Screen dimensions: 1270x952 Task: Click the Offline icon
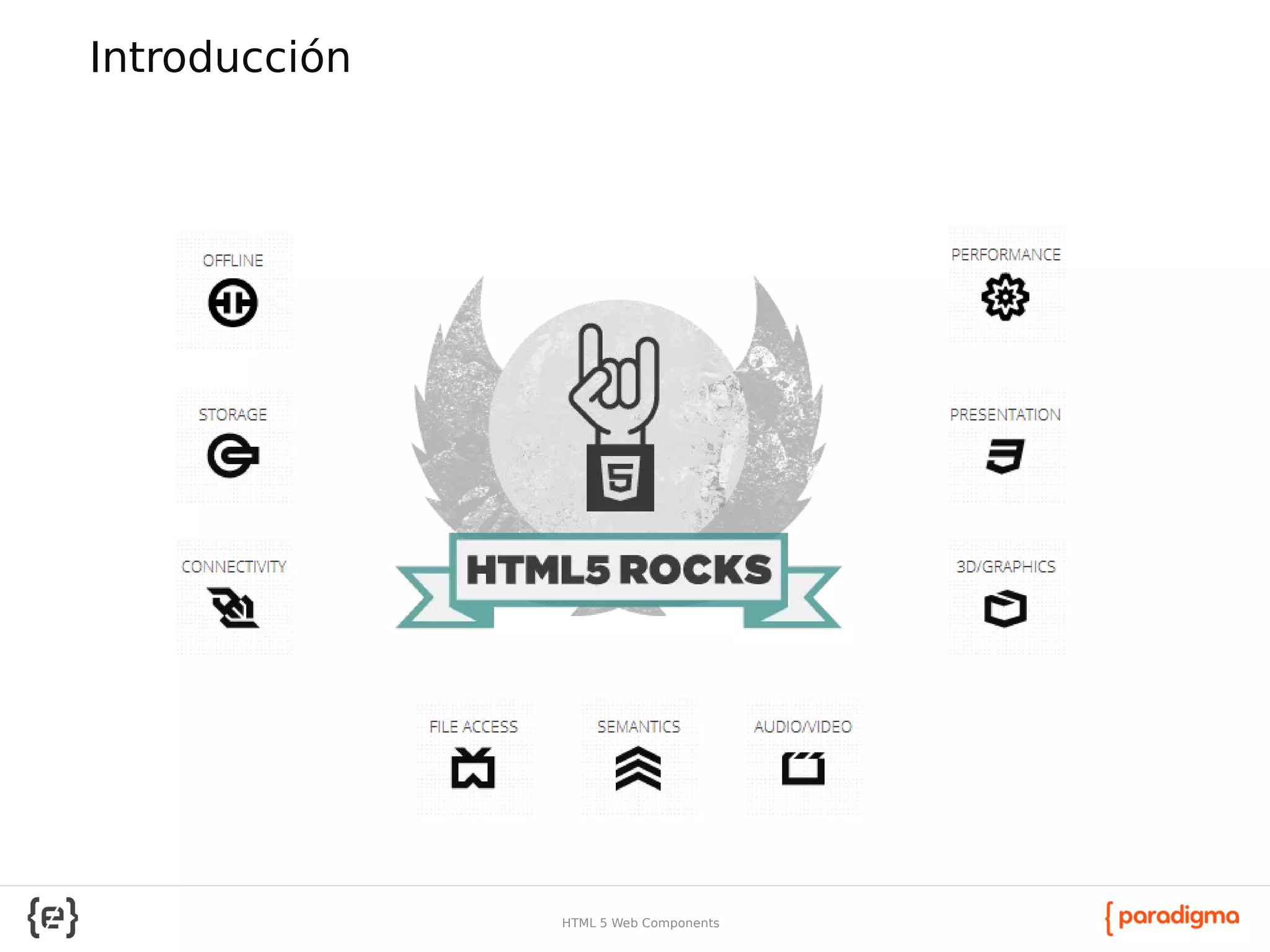[x=233, y=302]
